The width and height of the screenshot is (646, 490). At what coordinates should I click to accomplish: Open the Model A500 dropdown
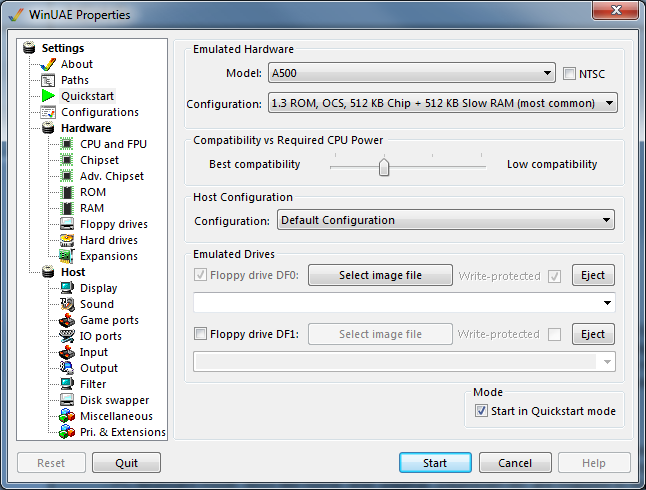412,73
